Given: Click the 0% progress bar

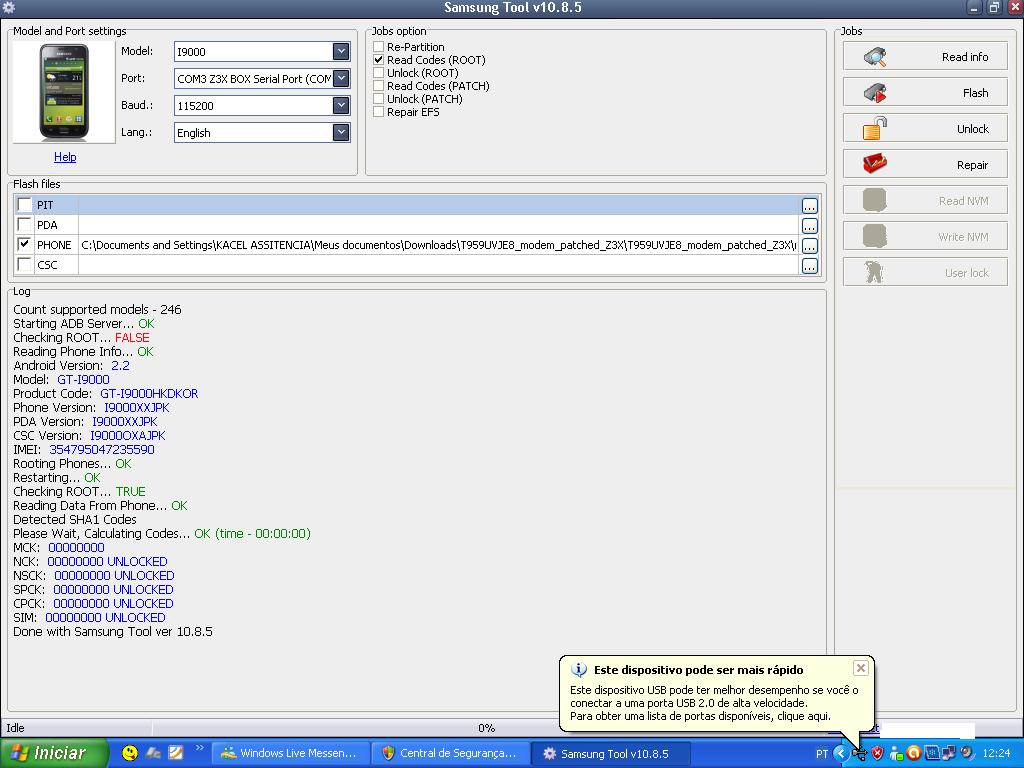Looking at the screenshot, I should [487, 728].
